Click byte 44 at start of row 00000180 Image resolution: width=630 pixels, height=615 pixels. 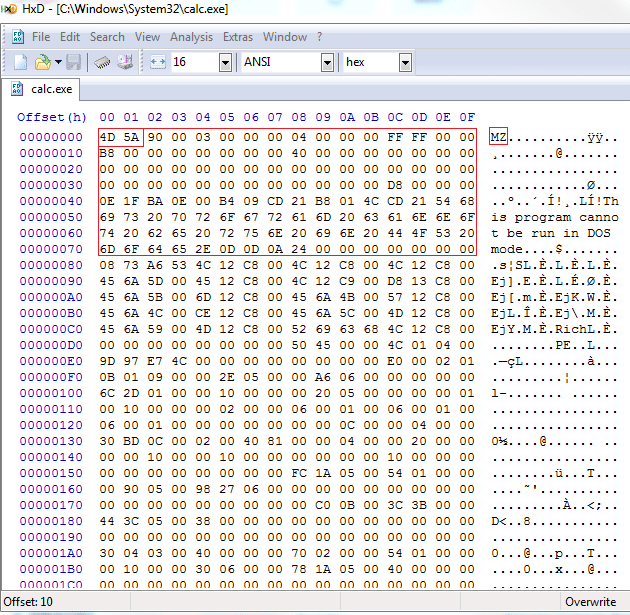(x=107, y=521)
